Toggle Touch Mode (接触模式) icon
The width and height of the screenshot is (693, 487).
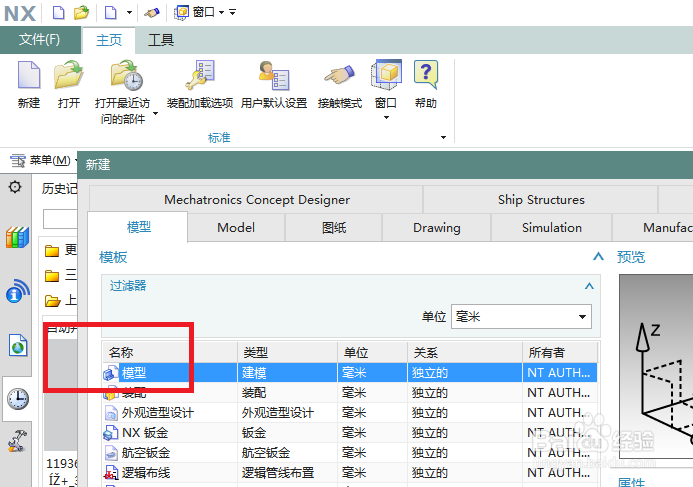pos(339,74)
